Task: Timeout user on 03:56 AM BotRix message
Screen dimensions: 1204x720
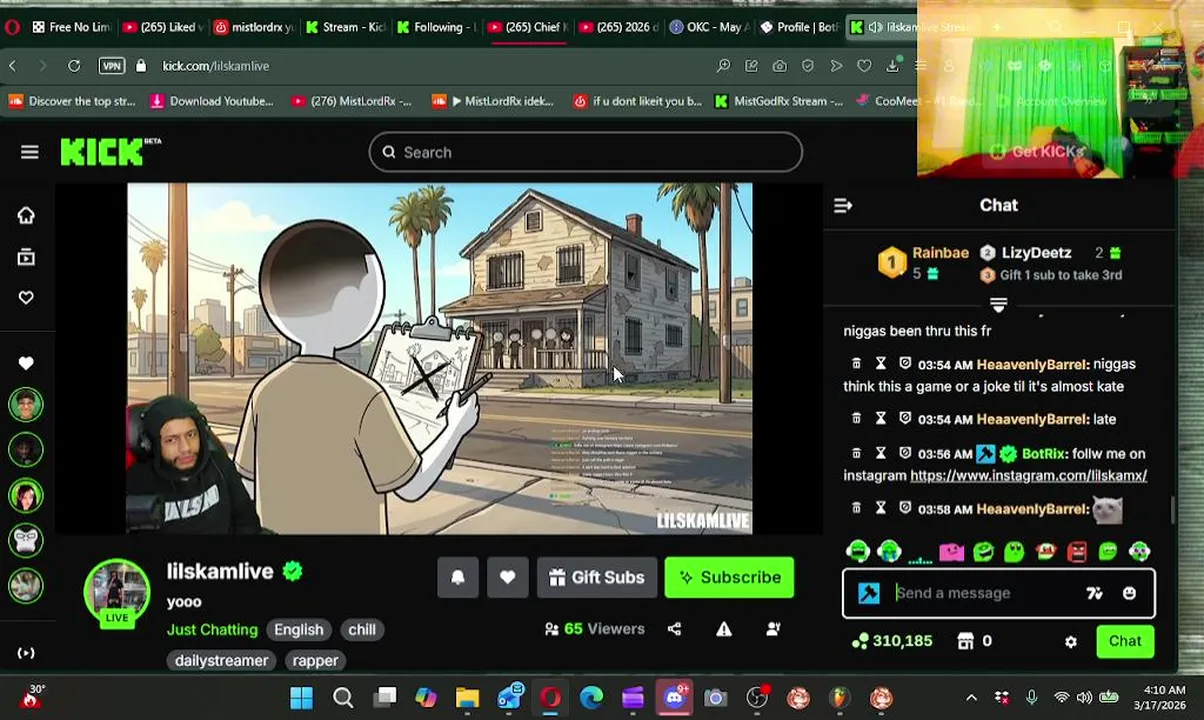Action: [x=881, y=454]
